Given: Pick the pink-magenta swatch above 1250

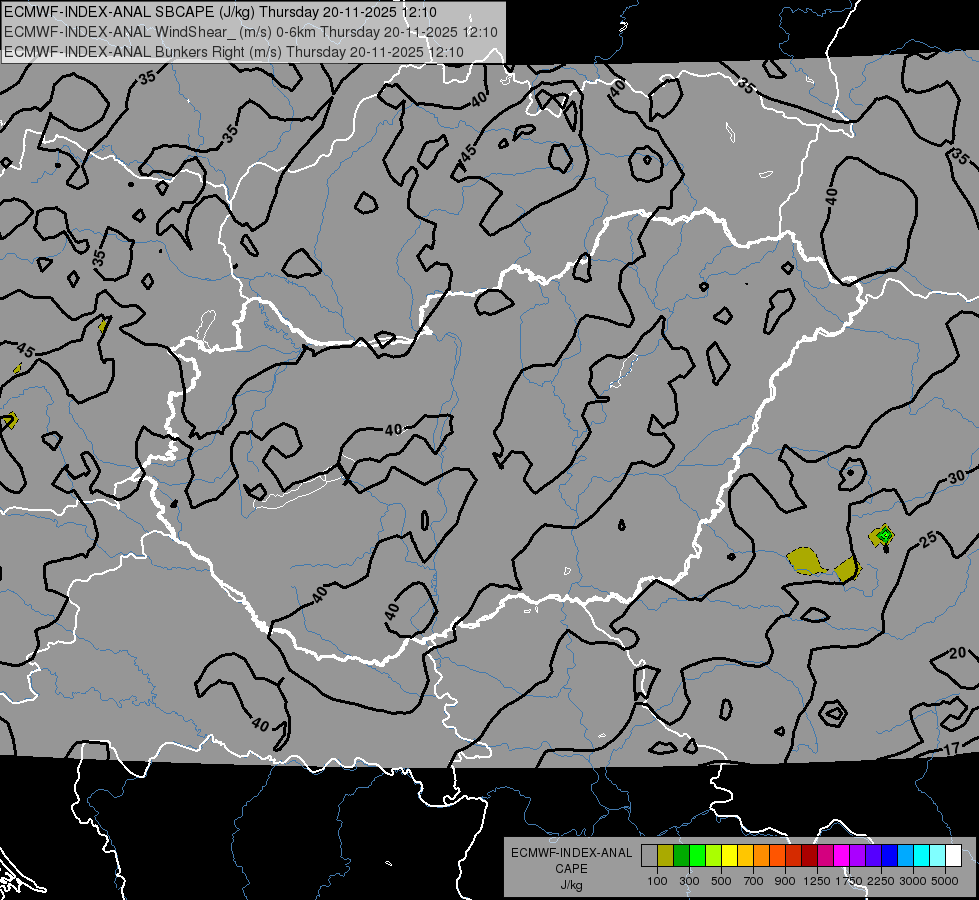Looking at the screenshot, I should (x=825, y=856).
